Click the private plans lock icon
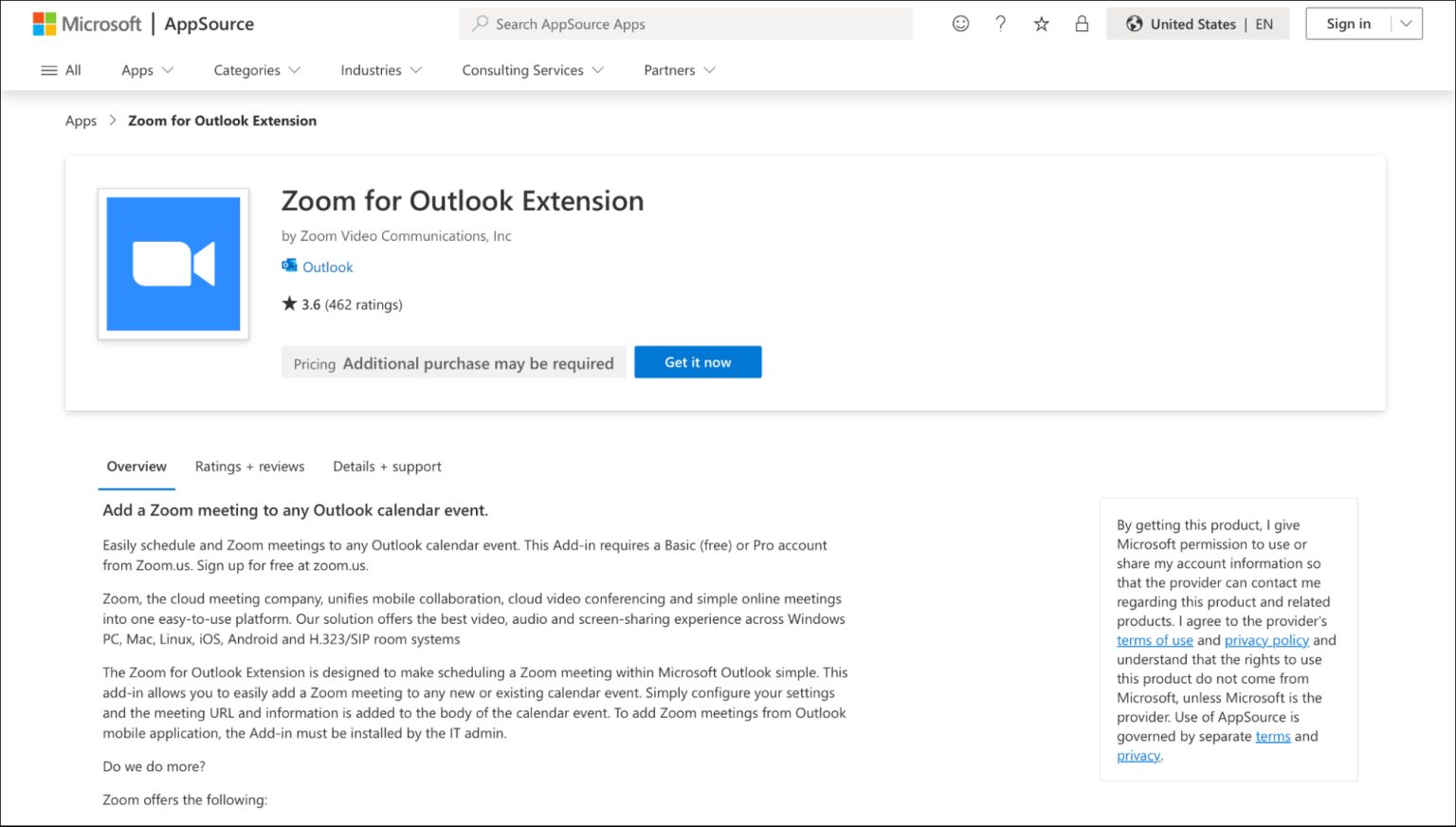This screenshot has width=1456, height=827. (1082, 23)
